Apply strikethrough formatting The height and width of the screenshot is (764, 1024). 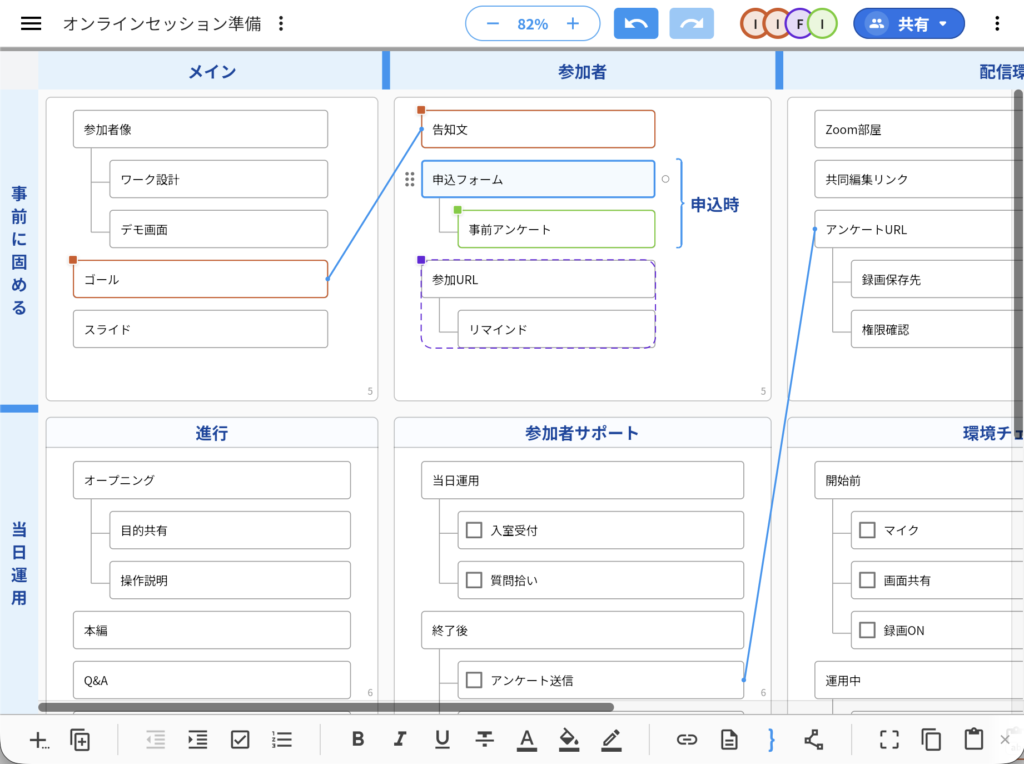(484, 740)
